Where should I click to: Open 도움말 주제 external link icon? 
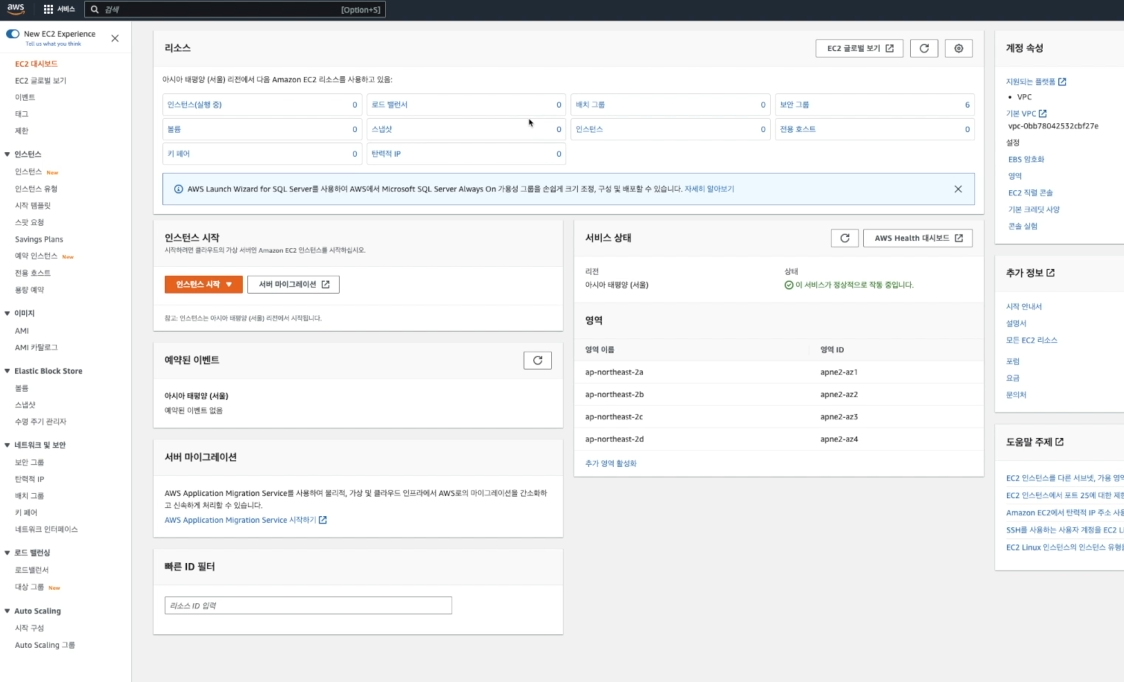pyautogui.click(x=1059, y=442)
